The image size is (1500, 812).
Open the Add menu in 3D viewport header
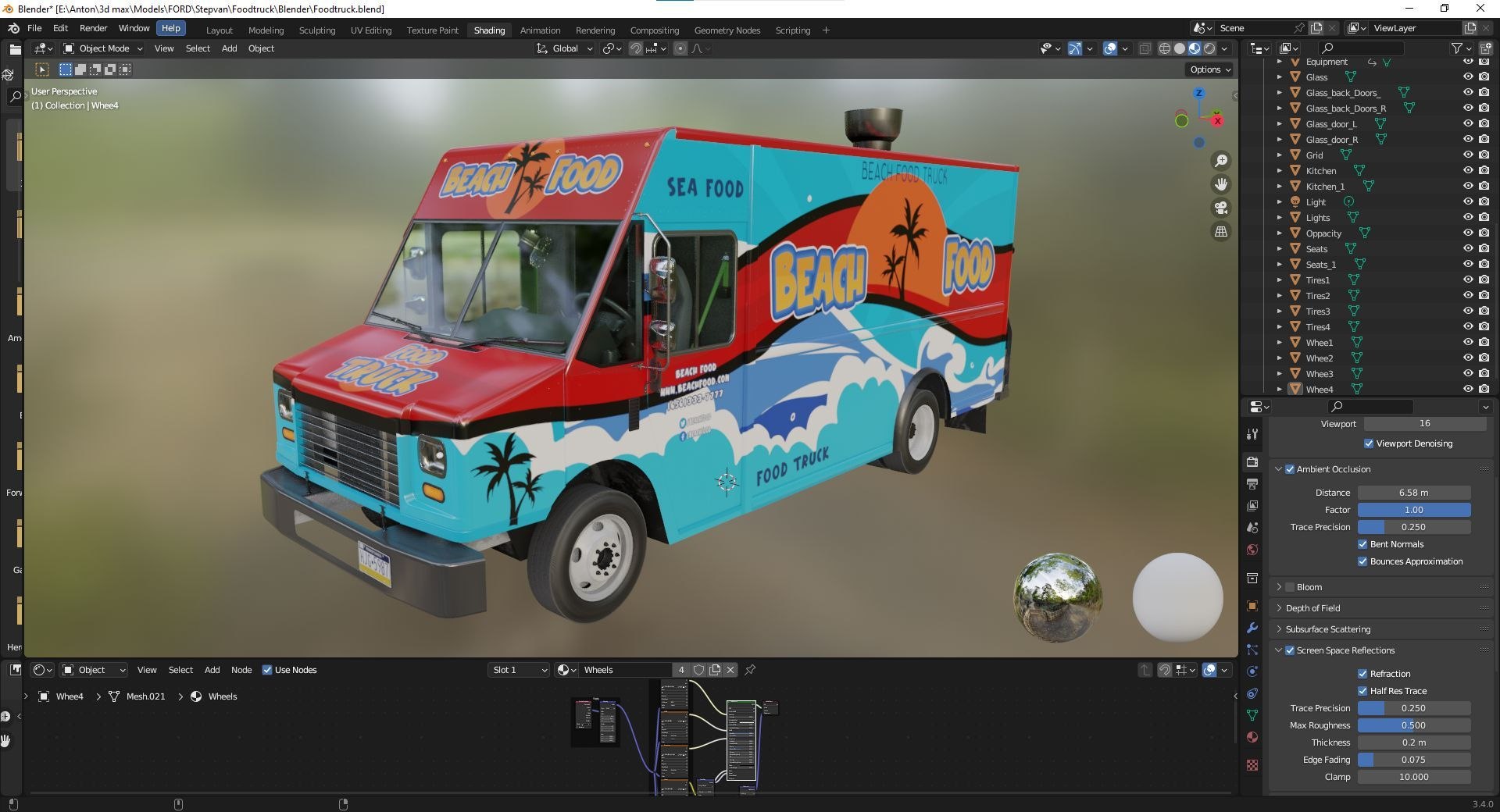229,48
